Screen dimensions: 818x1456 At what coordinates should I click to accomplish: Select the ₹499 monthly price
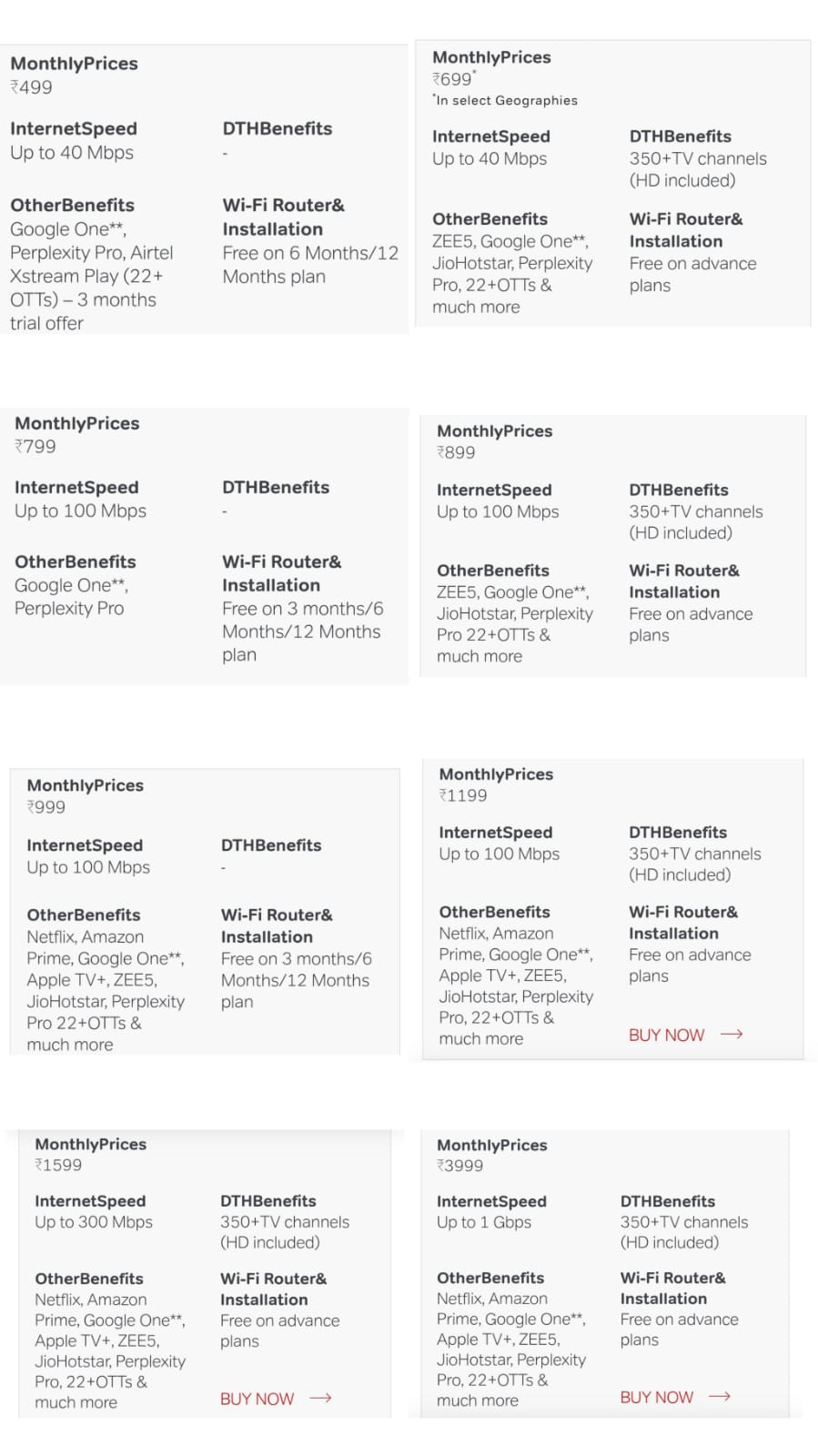(x=32, y=87)
